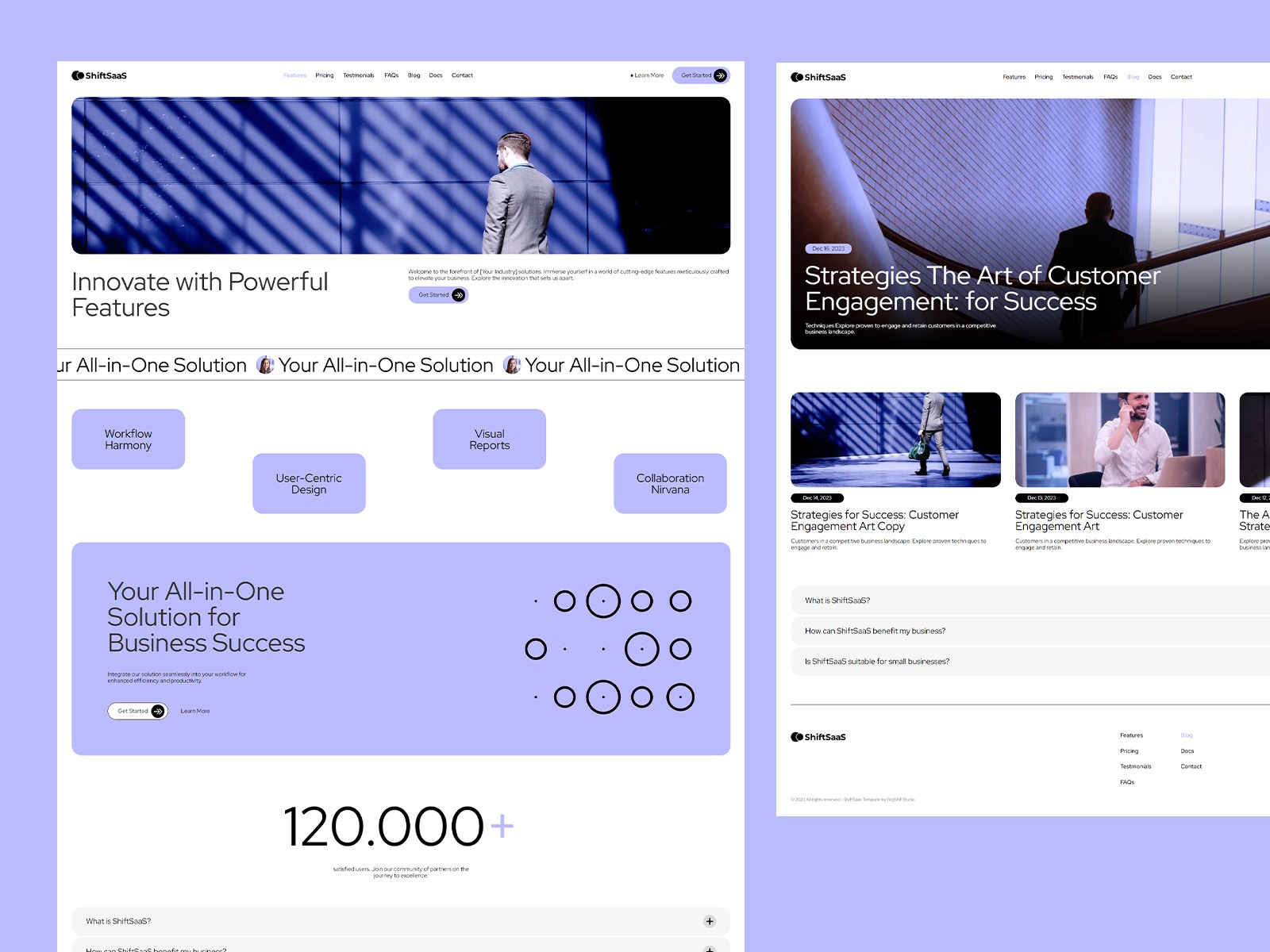Click the 'Dec 14, 2023' date badge

pos(817,498)
